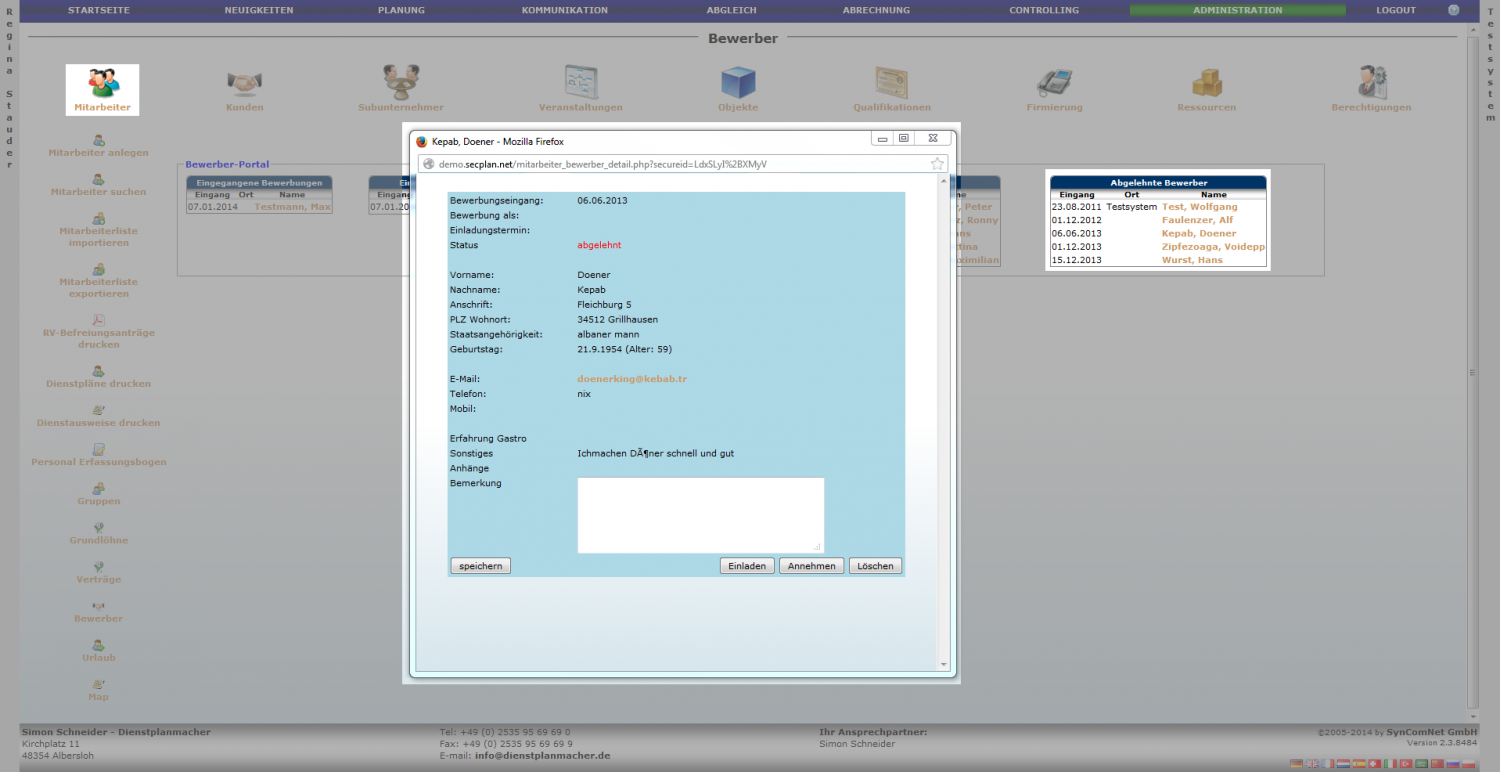Click doenerking@kebab.tr email link

coord(632,379)
